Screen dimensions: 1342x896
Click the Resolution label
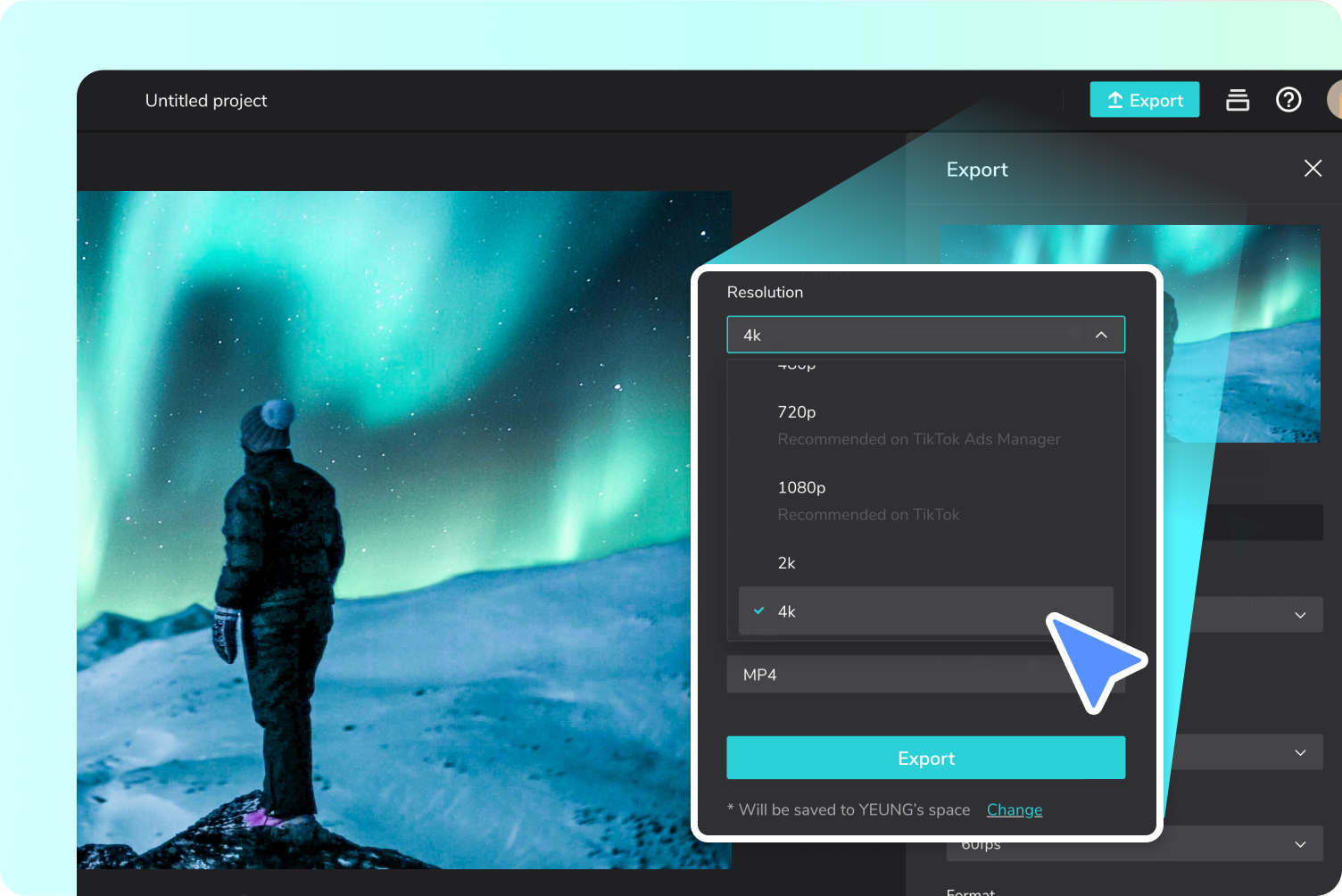[765, 292]
